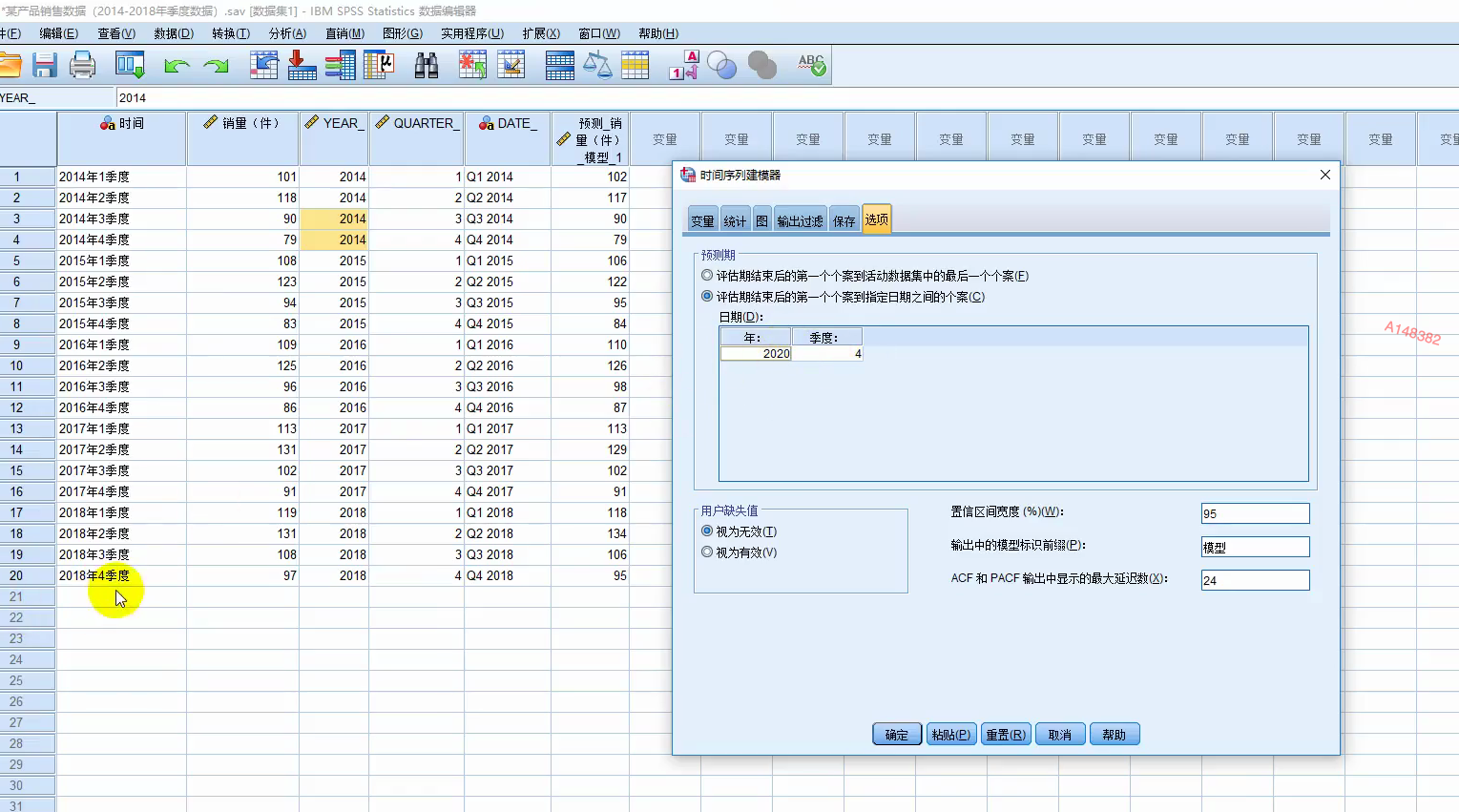
Task: Click the Split file toolbar icon
Action: (x=560, y=65)
